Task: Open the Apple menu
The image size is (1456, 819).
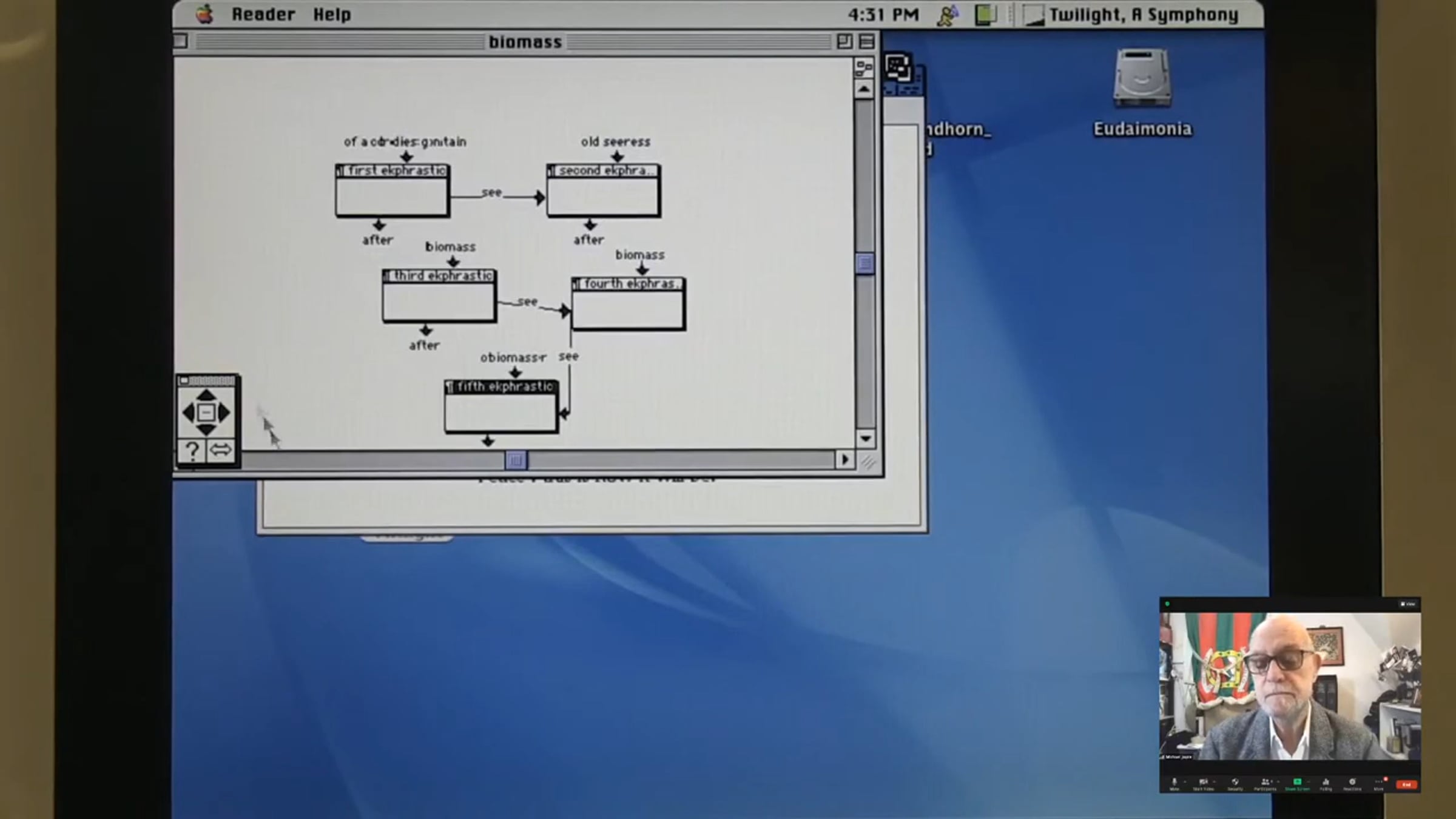Action: 204,14
